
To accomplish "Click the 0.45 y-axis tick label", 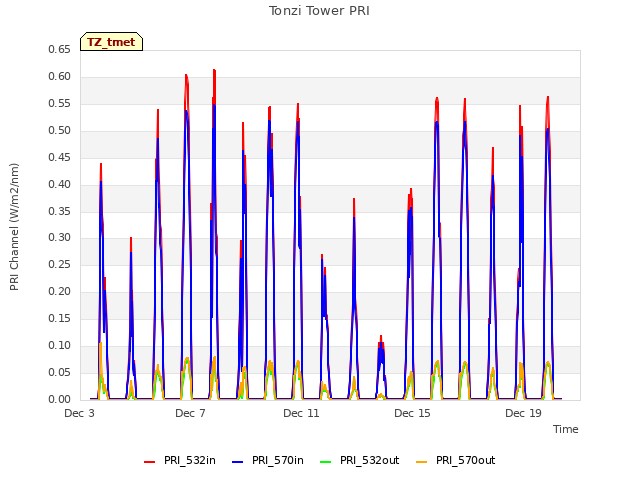I will click(x=59, y=157).
